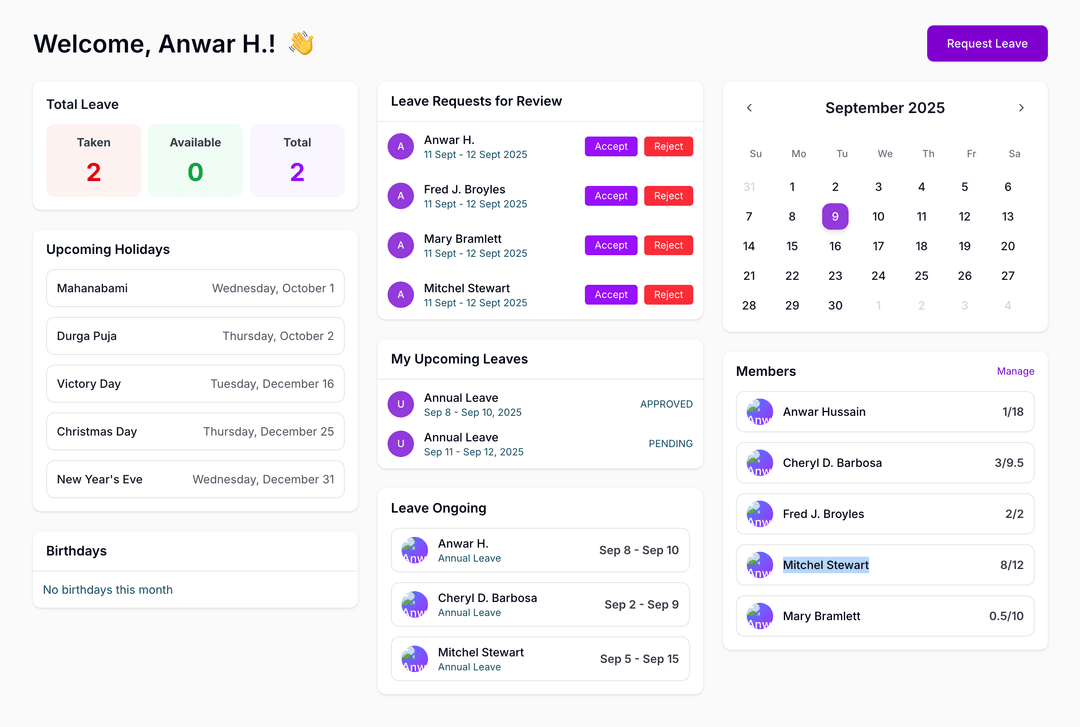This screenshot has height=727, width=1080.
Task: Click the Taken leave count card
Action: [93, 160]
